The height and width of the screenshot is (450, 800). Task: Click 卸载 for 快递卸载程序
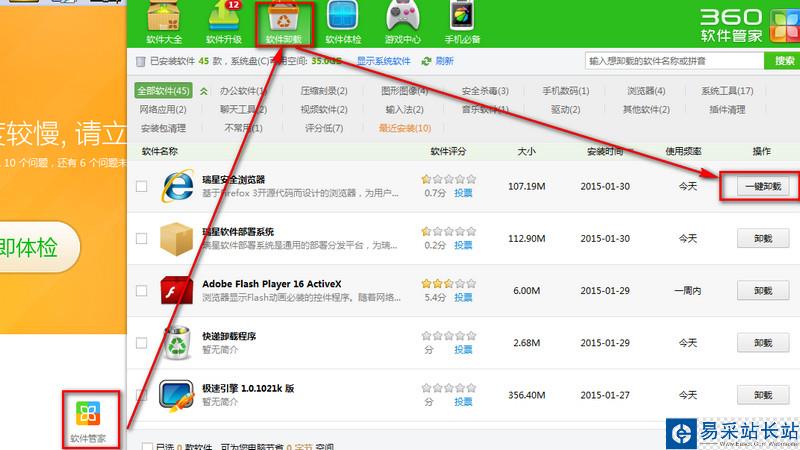coord(763,343)
